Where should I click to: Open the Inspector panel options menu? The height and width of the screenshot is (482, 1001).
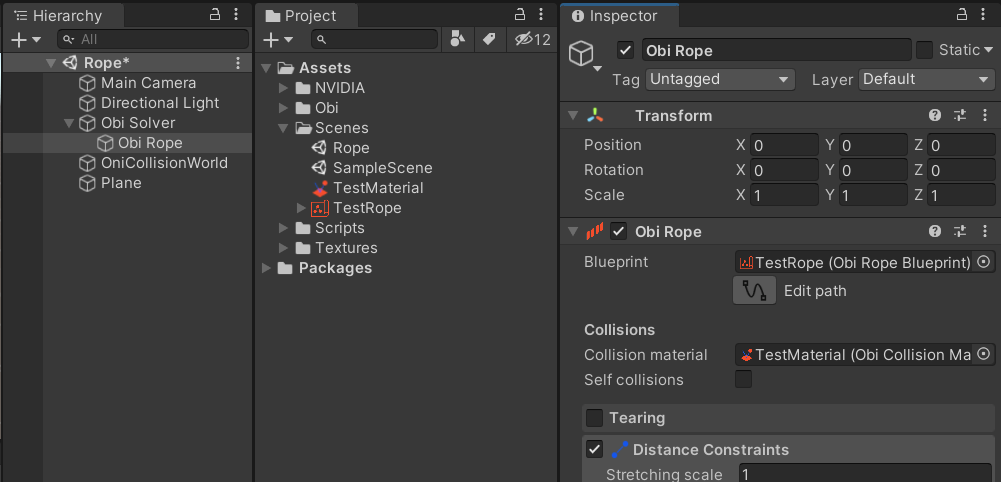click(x=983, y=14)
